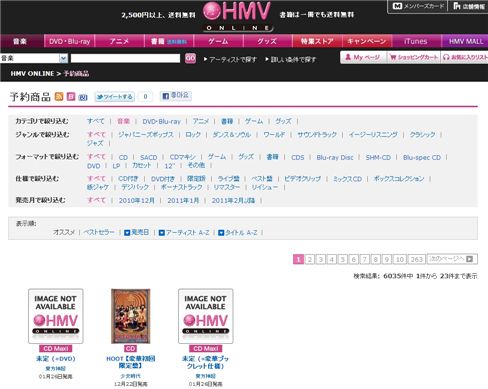Open the HOOT album cover thumbnail
The image size is (488, 389).
click(131, 316)
